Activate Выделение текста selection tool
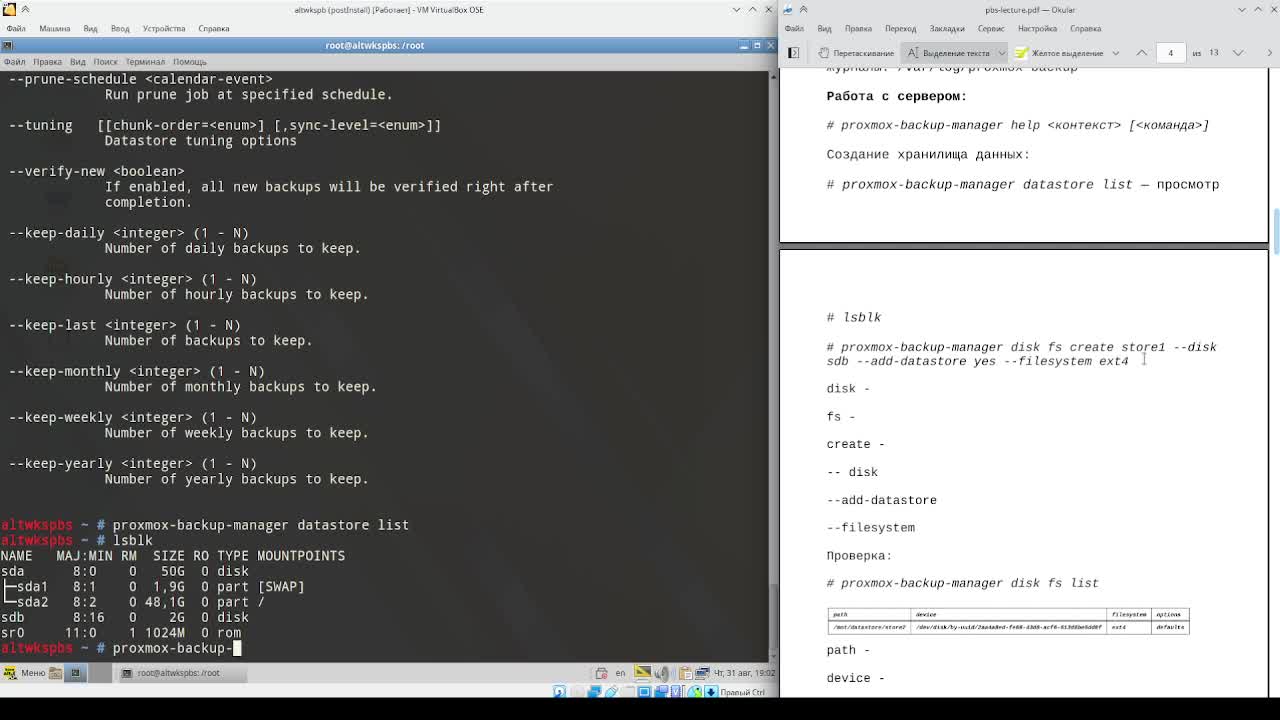1280x720 pixels. 948,52
